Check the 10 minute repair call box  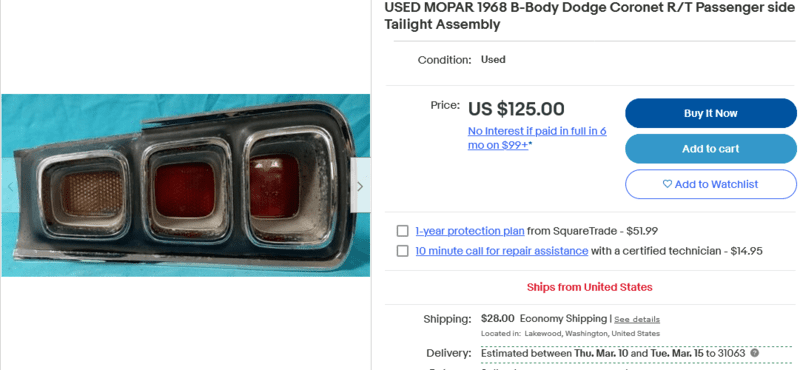[403, 251]
